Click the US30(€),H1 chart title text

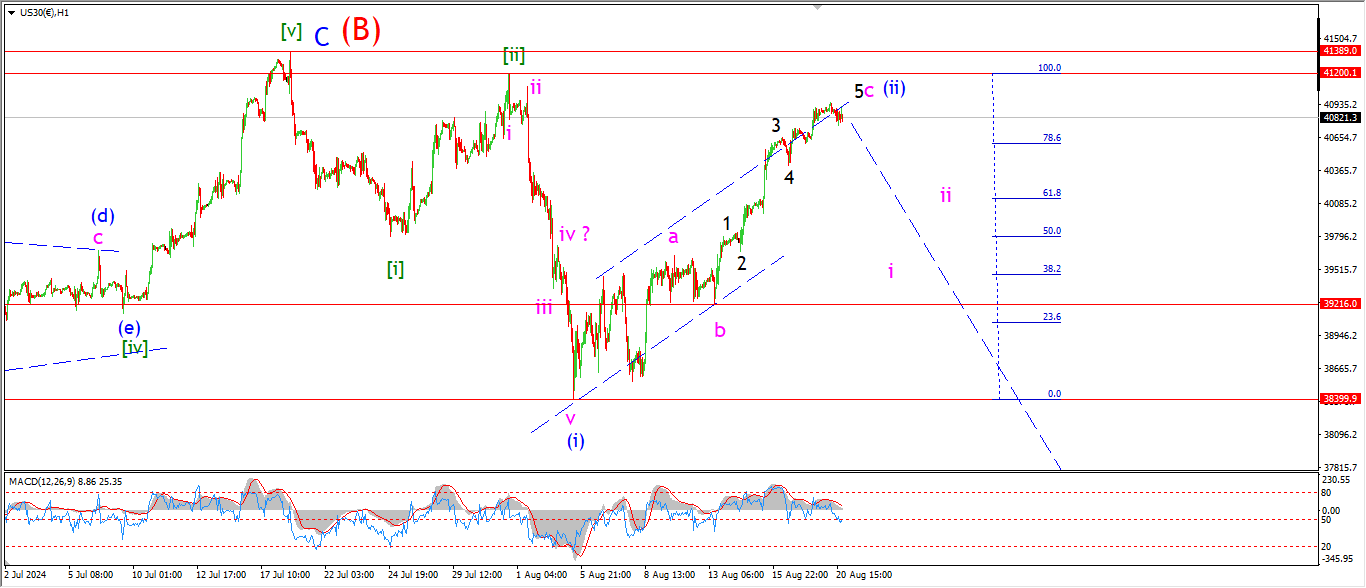coord(48,12)
